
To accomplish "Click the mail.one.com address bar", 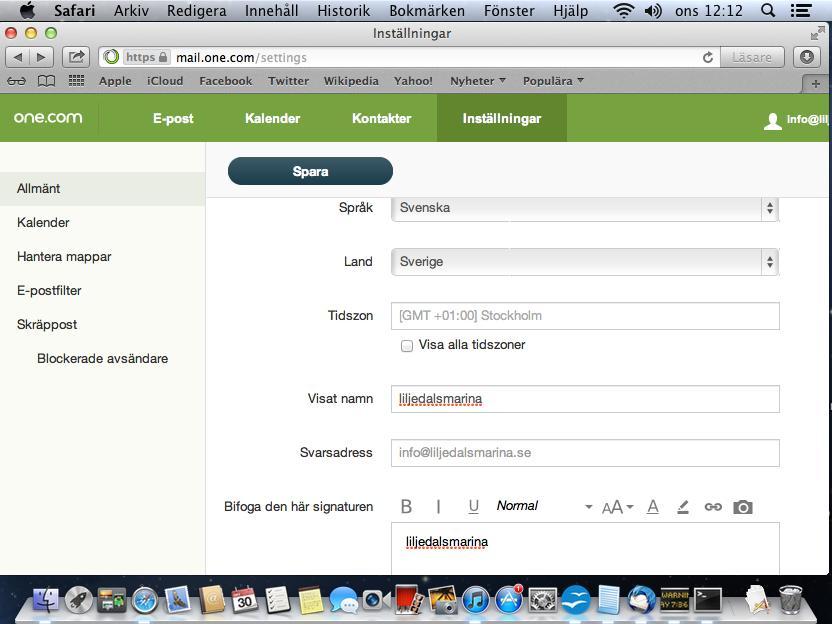I will 409,57.
